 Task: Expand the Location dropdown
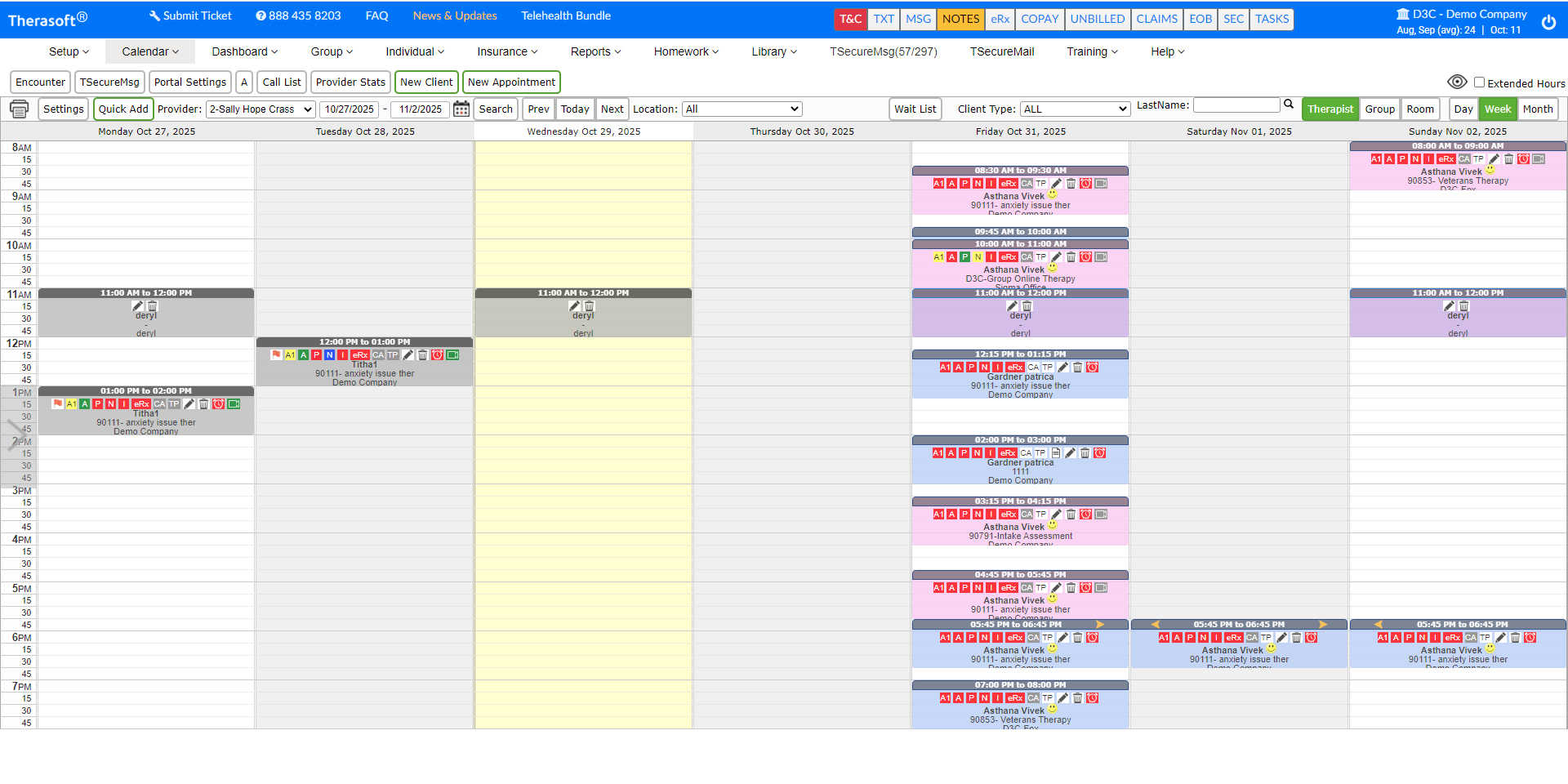click(x=742, y=109)
